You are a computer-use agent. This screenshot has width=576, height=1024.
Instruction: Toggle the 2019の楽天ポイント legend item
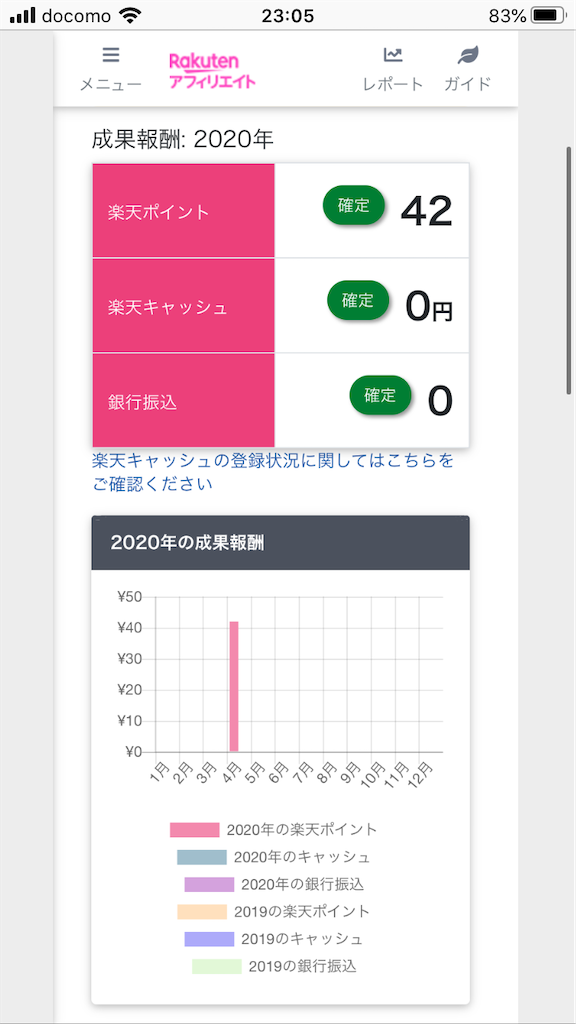pyautogui.click(x=274, y=912)
